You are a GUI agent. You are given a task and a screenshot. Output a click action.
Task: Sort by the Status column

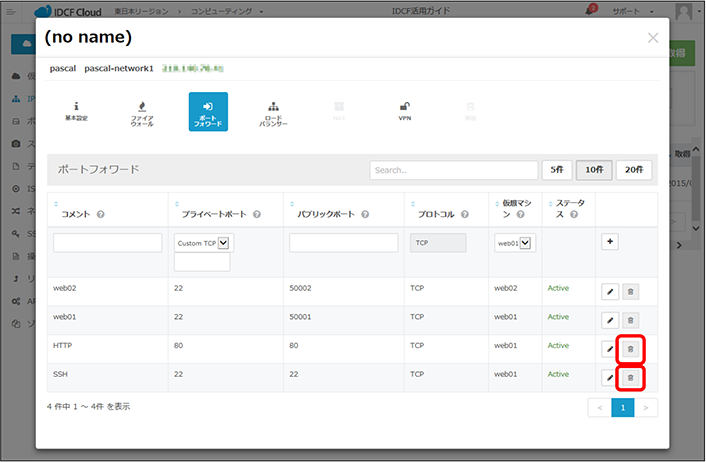pos(550,204)
